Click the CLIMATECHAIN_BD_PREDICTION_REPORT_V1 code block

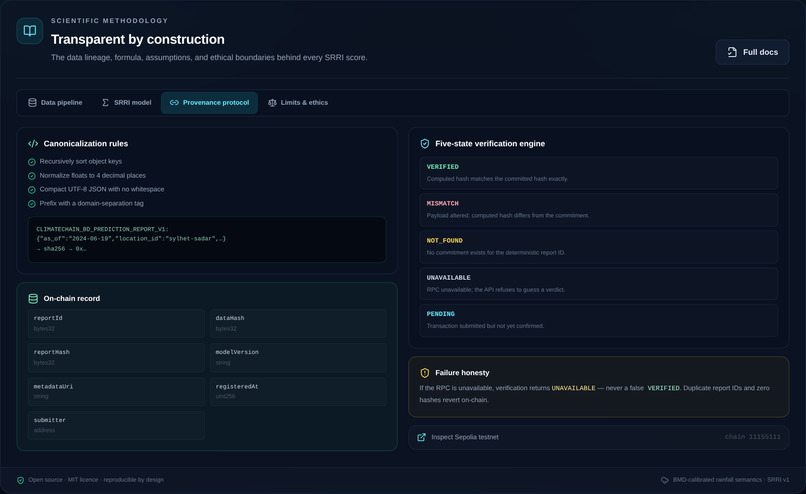[x=207, y=240]
